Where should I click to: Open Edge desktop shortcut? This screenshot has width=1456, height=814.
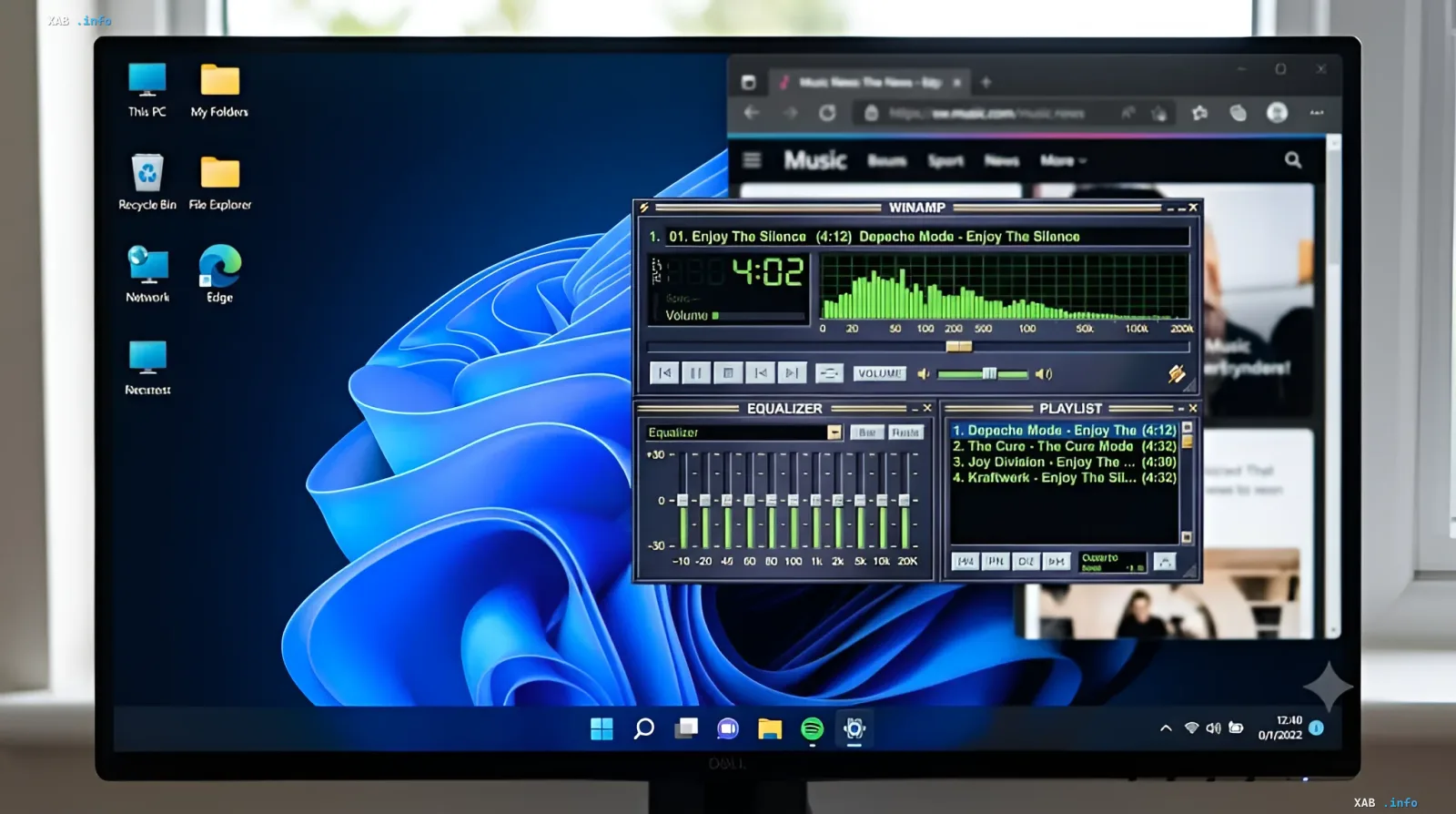tap(219, 273)
